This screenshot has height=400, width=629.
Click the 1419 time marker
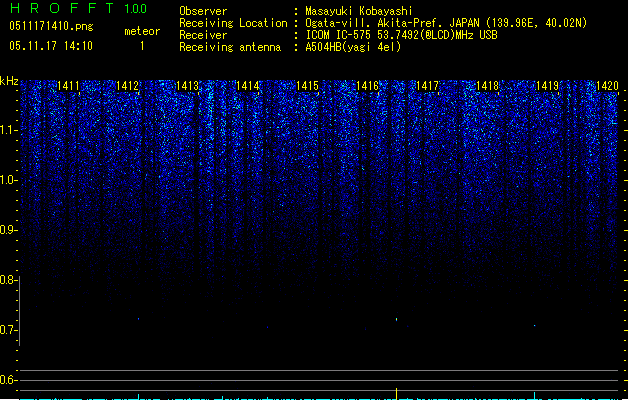547,86
